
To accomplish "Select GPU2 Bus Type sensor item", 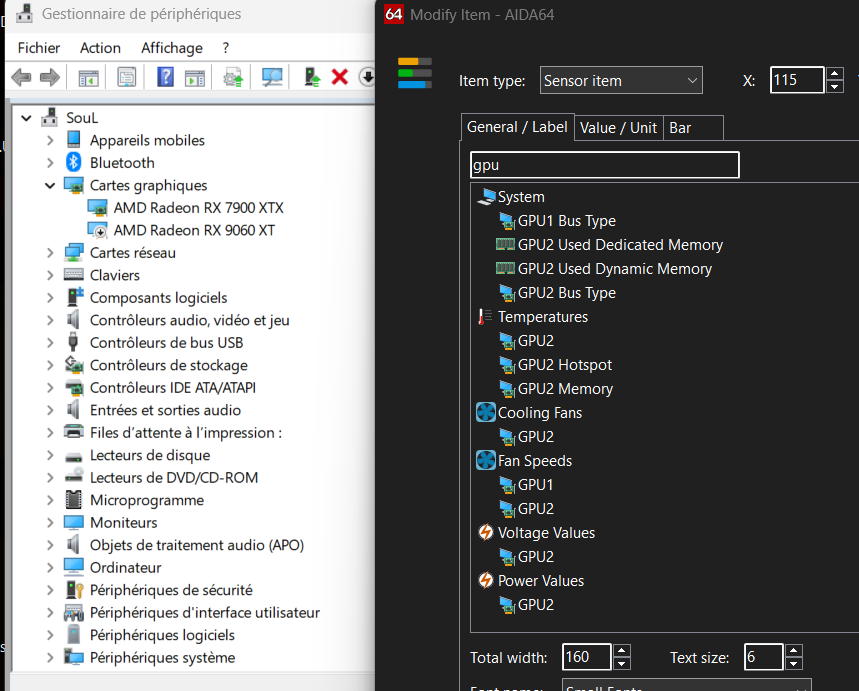I will [566, 293].
